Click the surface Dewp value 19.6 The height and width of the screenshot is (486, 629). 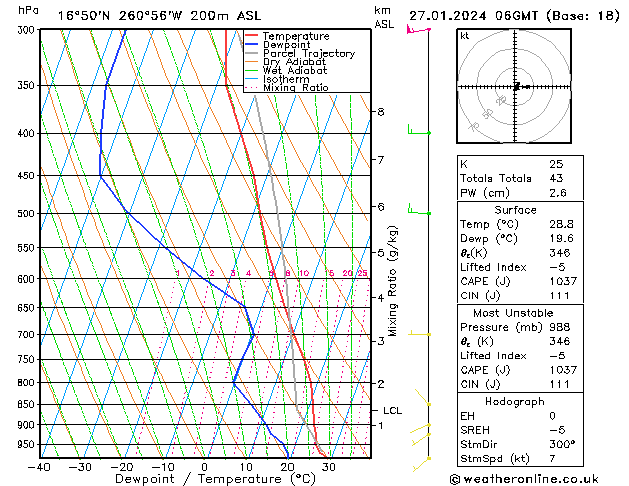[x=562, y=238]
